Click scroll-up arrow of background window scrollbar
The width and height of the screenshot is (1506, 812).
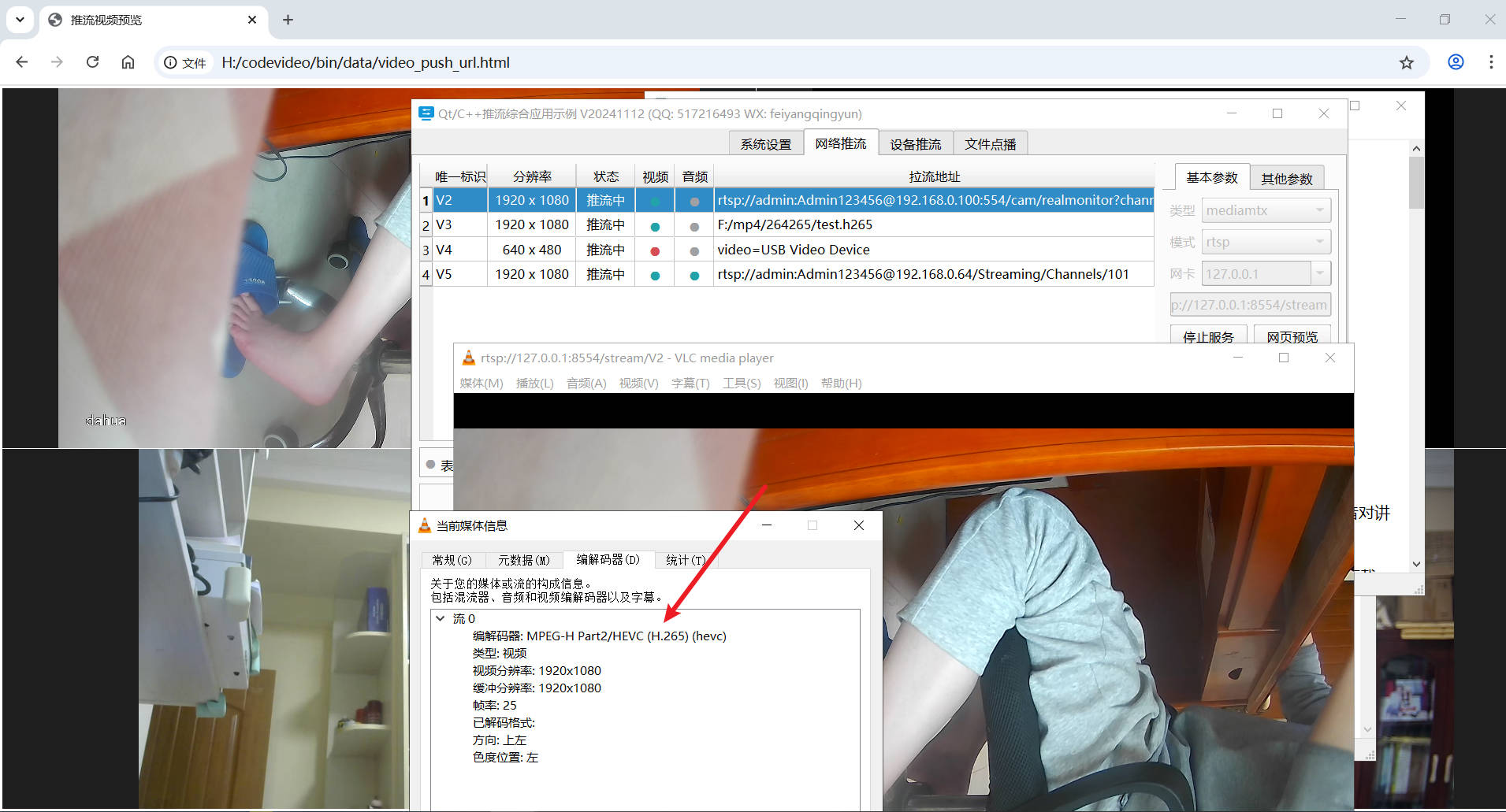1416,148
